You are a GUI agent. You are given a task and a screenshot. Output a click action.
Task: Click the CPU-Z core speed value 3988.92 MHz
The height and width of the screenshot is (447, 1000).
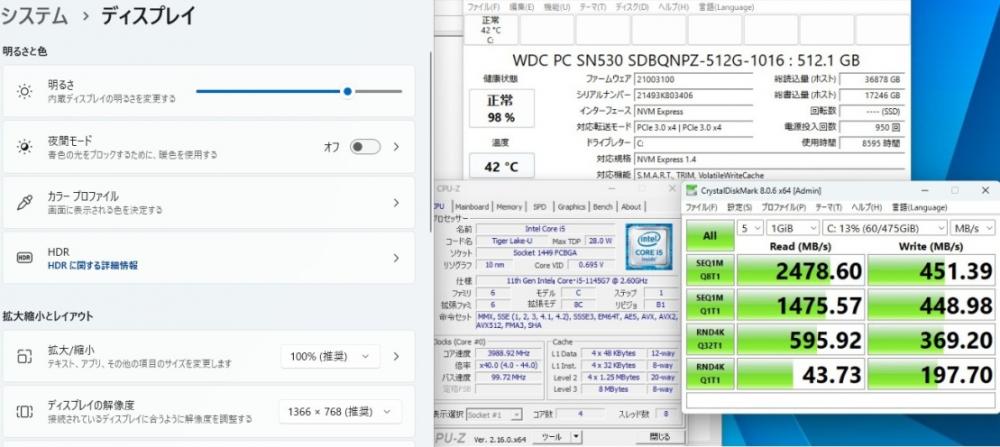[x=511, y=354]
